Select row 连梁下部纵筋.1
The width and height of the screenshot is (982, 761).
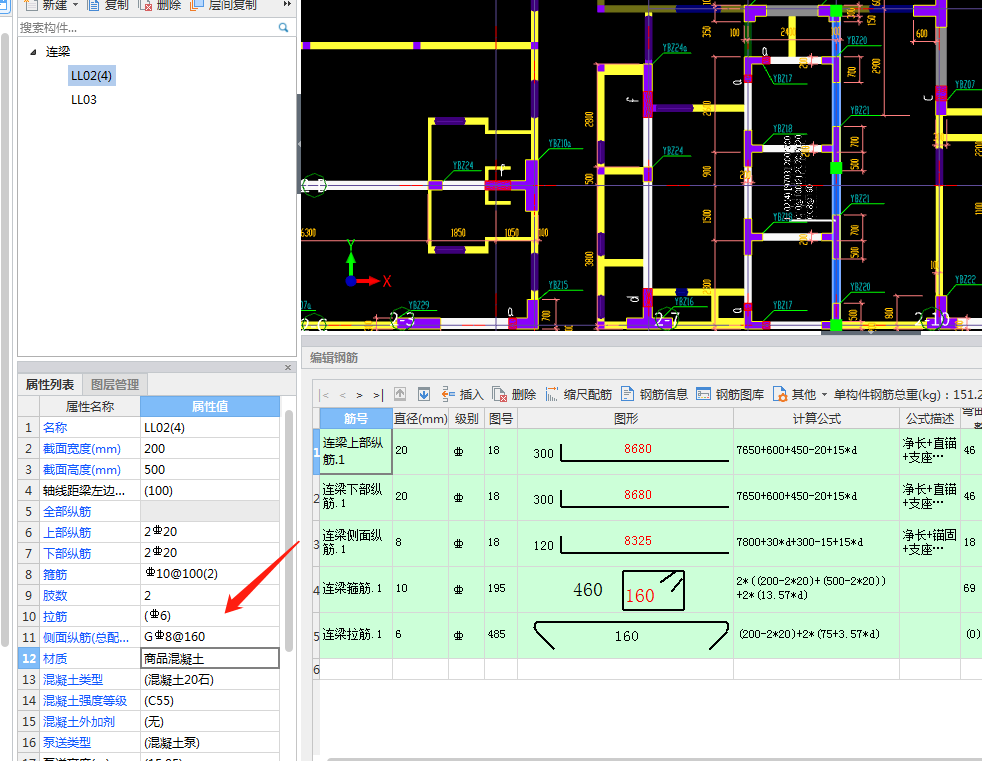356,497
